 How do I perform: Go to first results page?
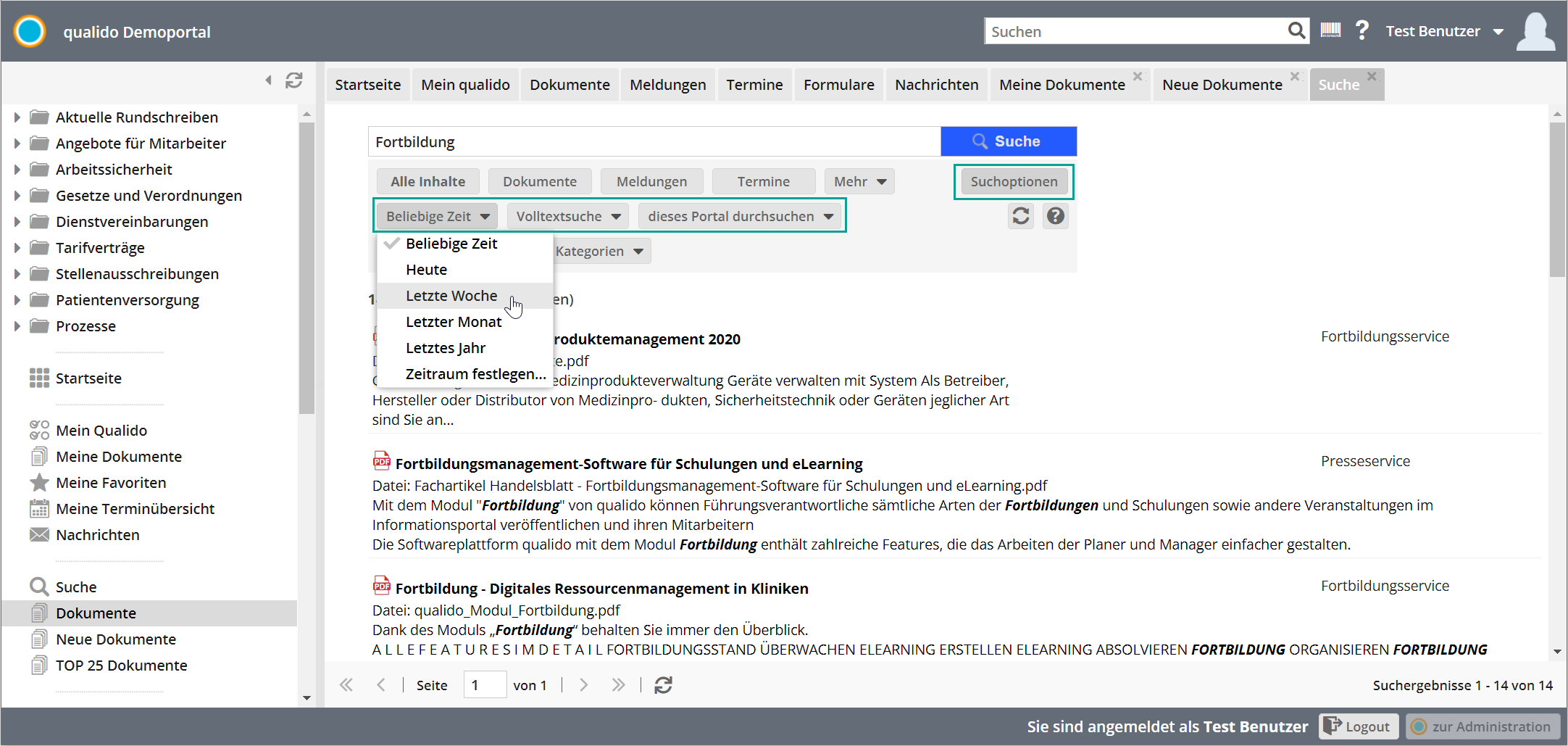point(346,685)
